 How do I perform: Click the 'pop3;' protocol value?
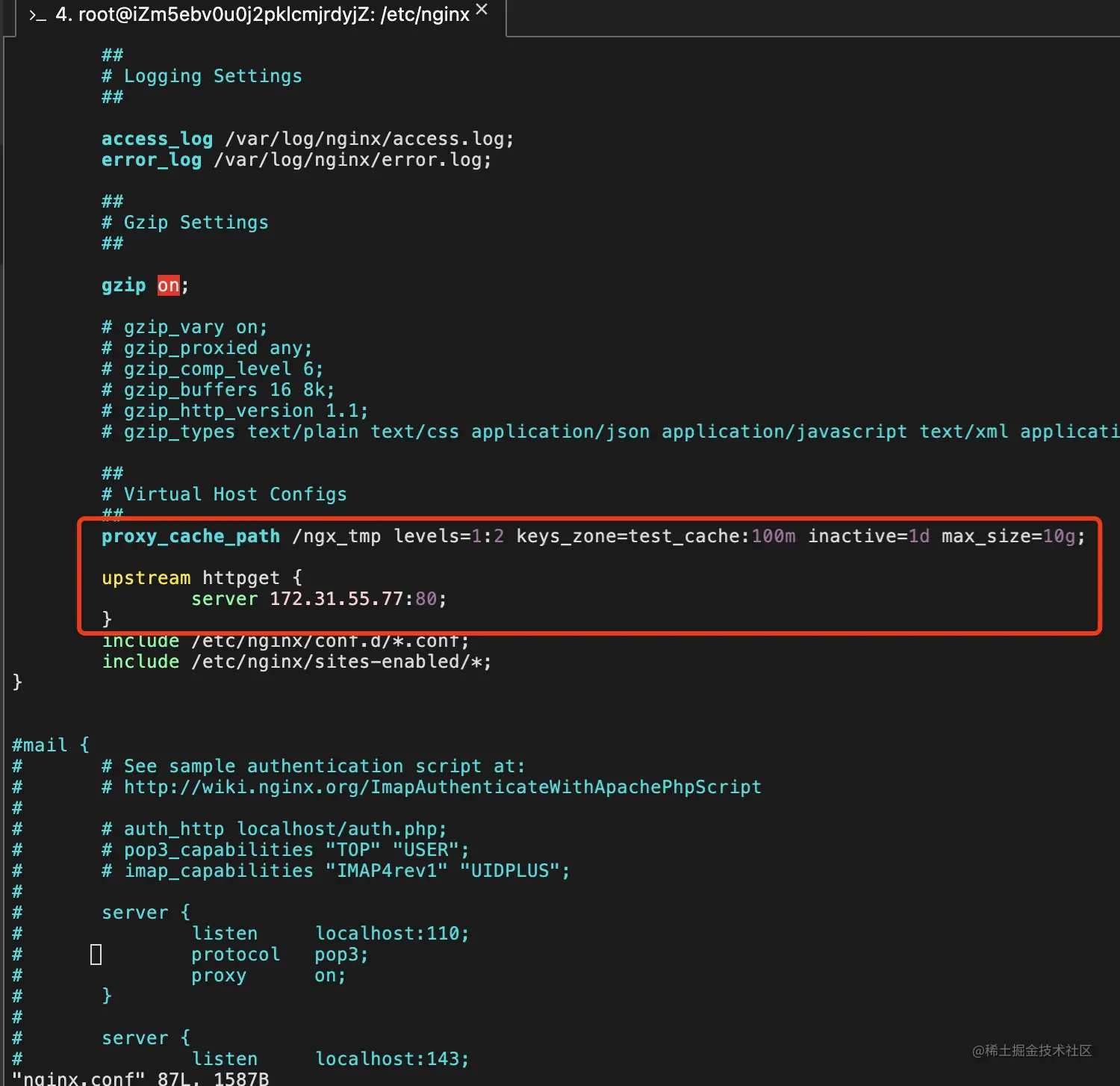pos(342,955)
